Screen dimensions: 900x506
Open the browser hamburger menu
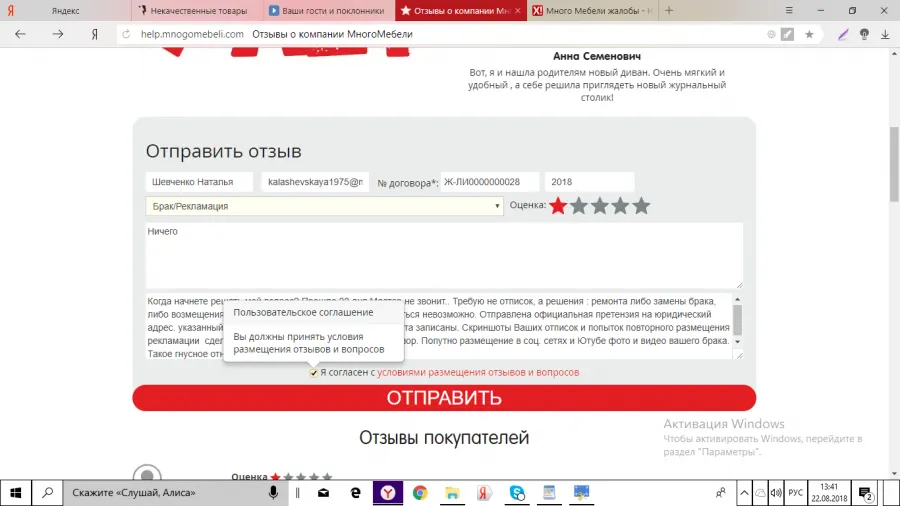click(x=789, y=10)
